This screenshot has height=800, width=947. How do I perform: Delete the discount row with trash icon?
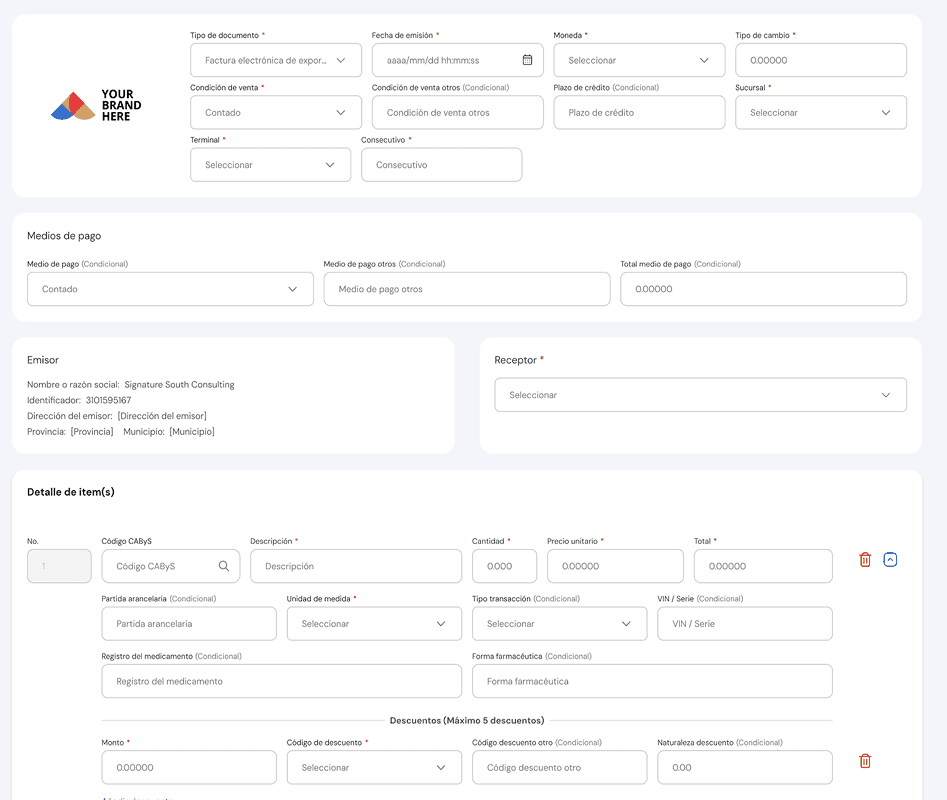click(865, 761)
